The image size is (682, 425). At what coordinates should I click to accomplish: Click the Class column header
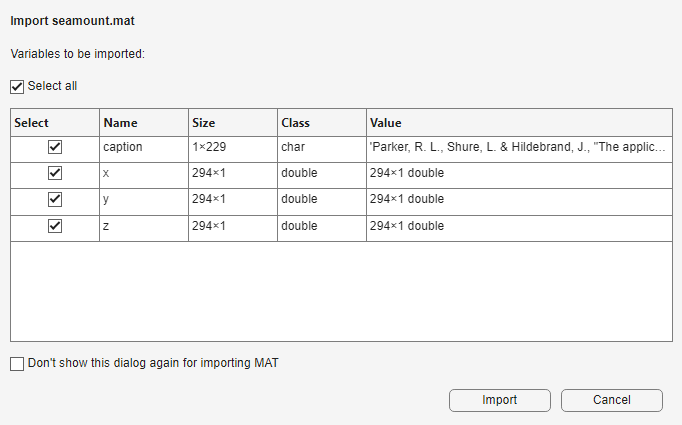295,123
